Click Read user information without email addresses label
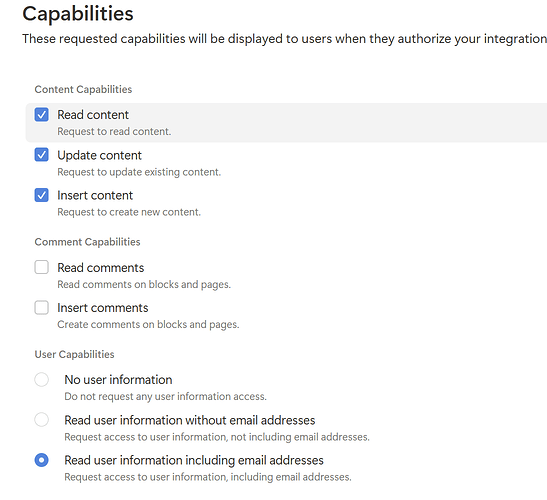This screenshot has width=547, height=500. (190, 420)
